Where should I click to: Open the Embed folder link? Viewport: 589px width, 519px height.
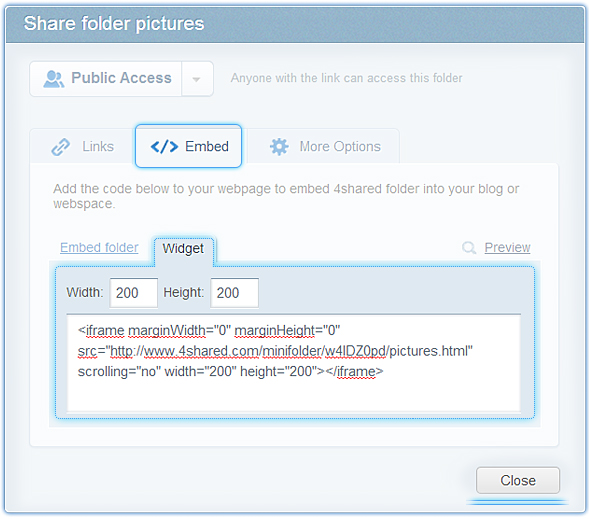(x=99, y=247)
